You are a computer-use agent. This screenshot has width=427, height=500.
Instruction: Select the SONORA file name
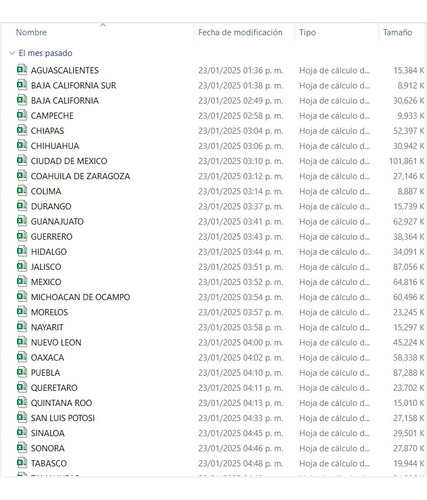coord(48,448)
